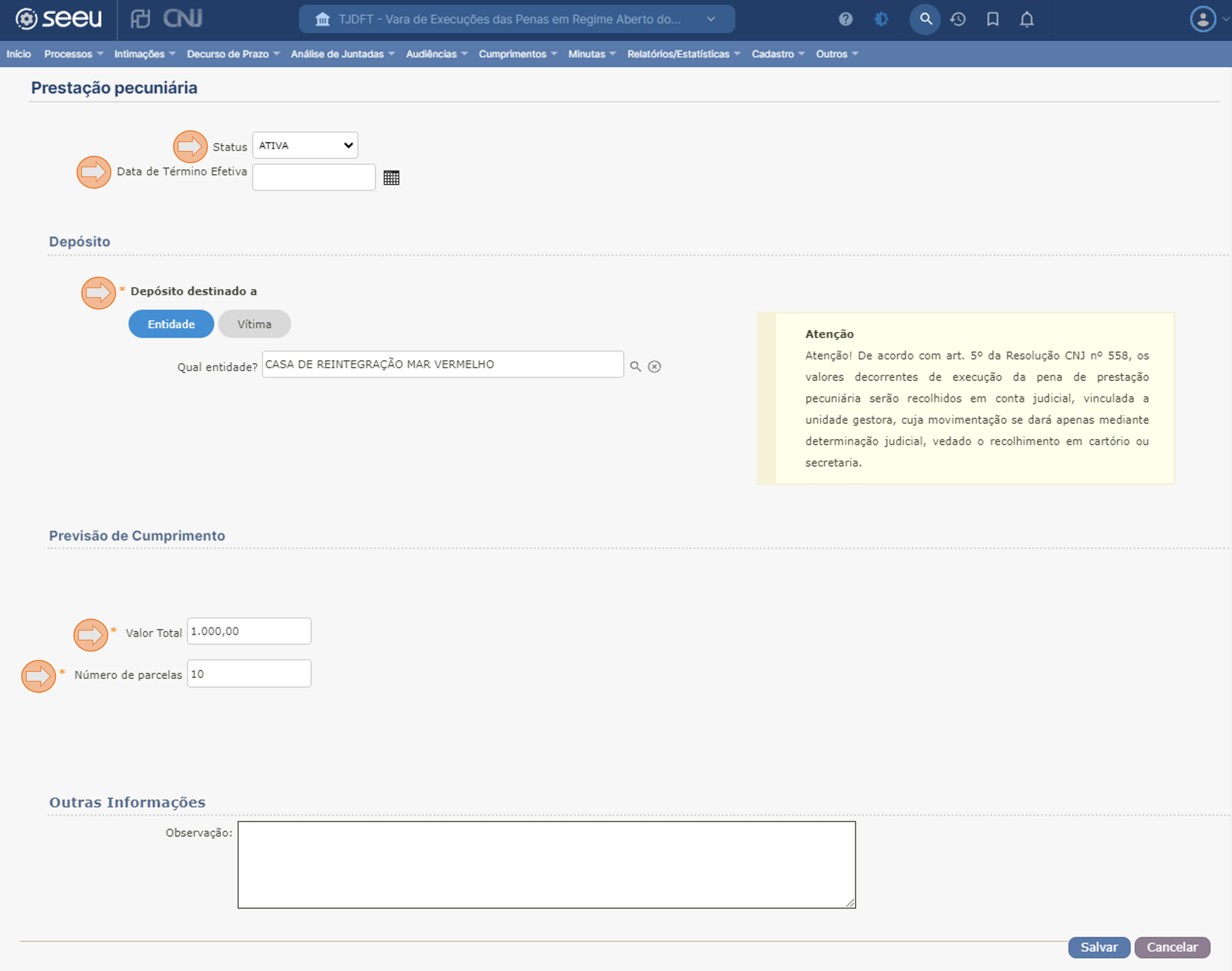Click the courthouse icon in unit selector
Screen dimensions: 1232x971
pyautogui.click(x=323, y=19)
